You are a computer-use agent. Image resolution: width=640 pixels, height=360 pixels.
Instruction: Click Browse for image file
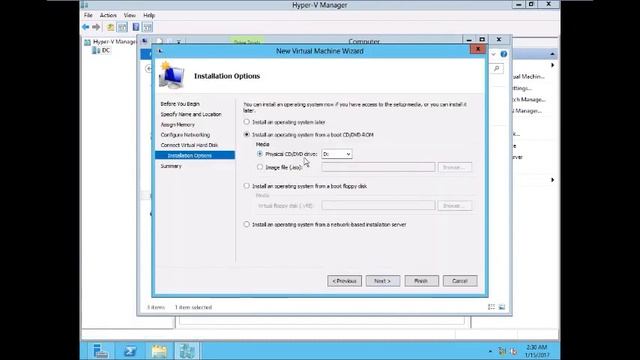[455, 167]
